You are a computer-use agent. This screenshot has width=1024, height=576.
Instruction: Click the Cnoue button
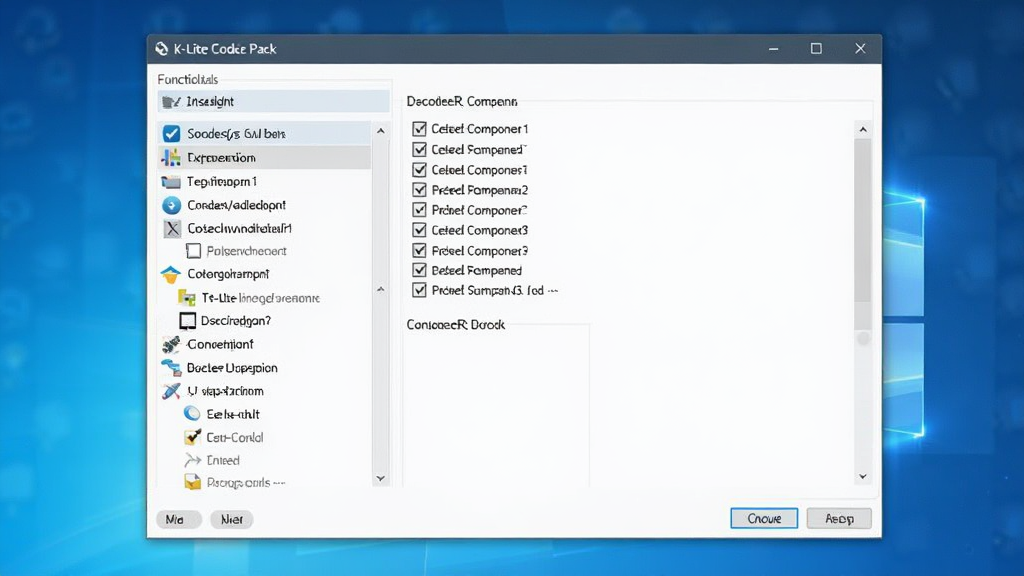coord(764,519)
